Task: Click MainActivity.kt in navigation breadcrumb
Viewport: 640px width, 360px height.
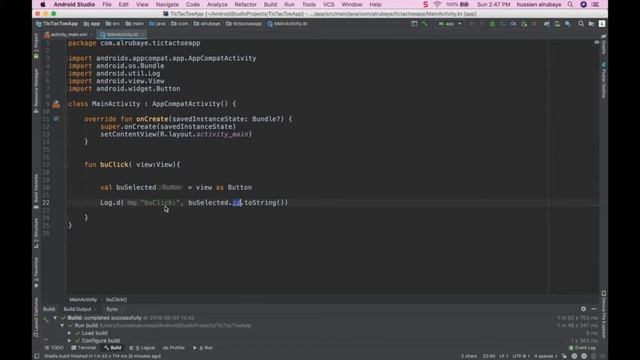Action: pyautogui.click(x=287, y=24)
